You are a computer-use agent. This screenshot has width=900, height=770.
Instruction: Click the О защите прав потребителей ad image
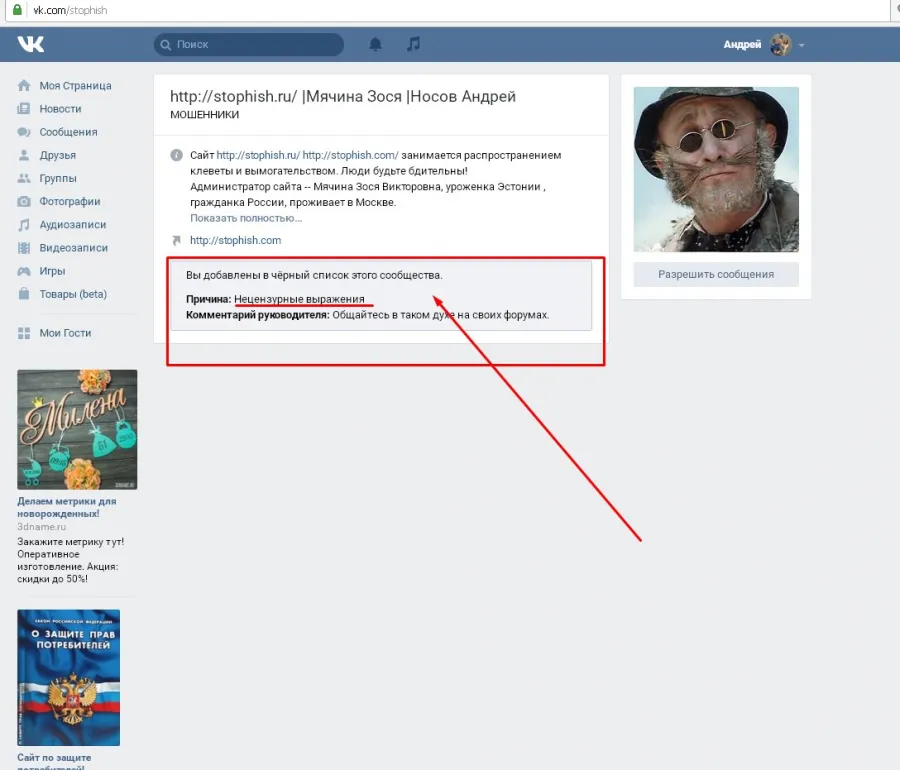point(68,678)
